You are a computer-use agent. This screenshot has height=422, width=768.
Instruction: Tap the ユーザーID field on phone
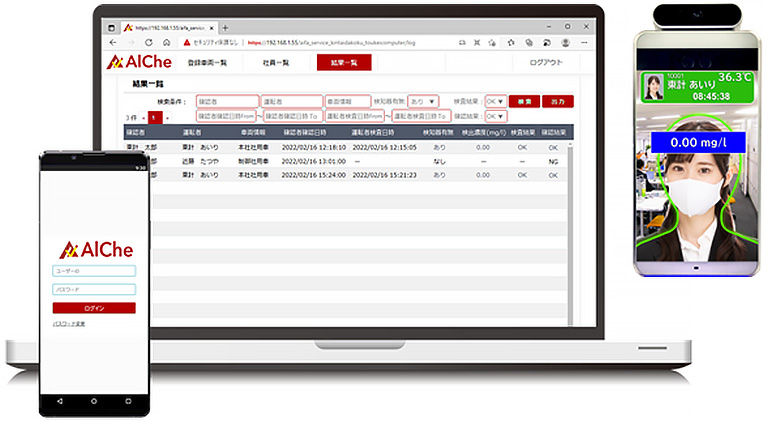pos(94,270)
